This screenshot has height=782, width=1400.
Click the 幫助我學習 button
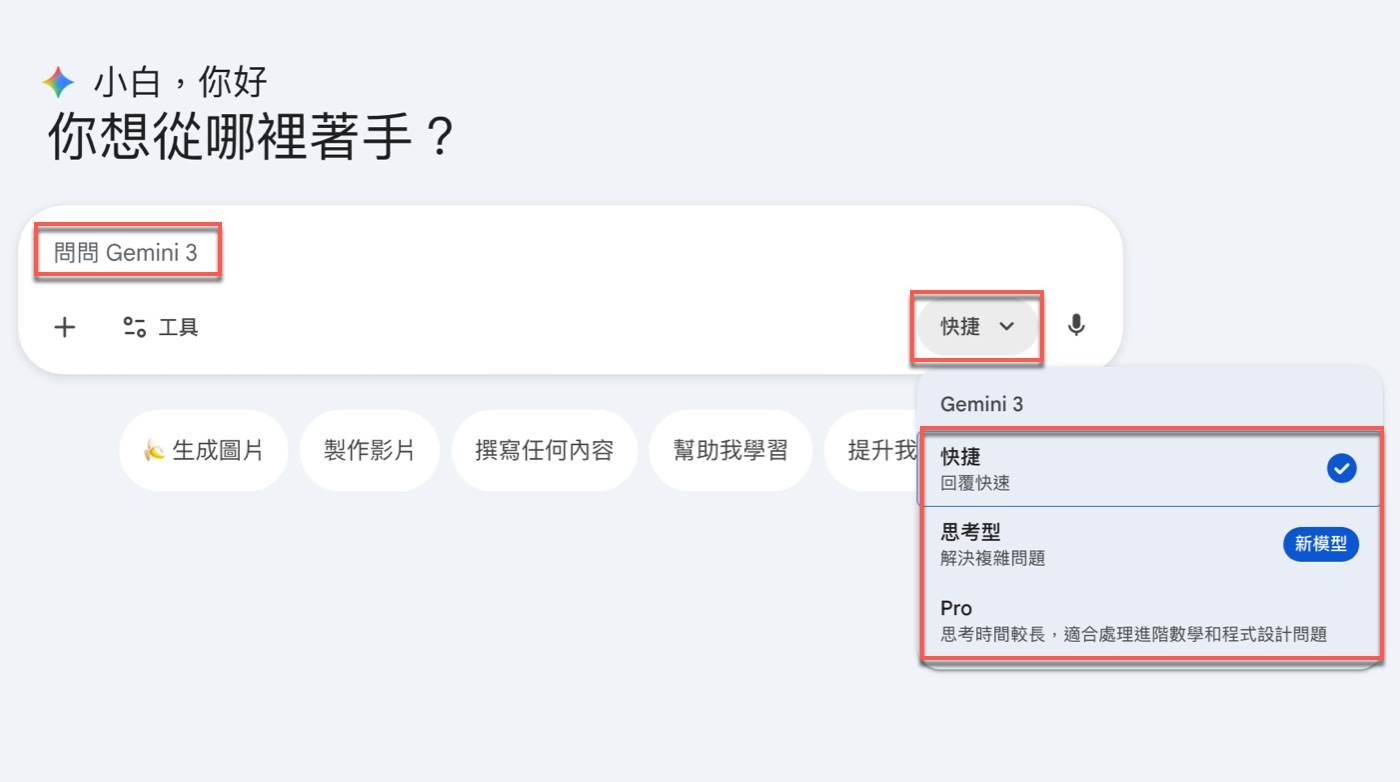[x=731, y=450]
